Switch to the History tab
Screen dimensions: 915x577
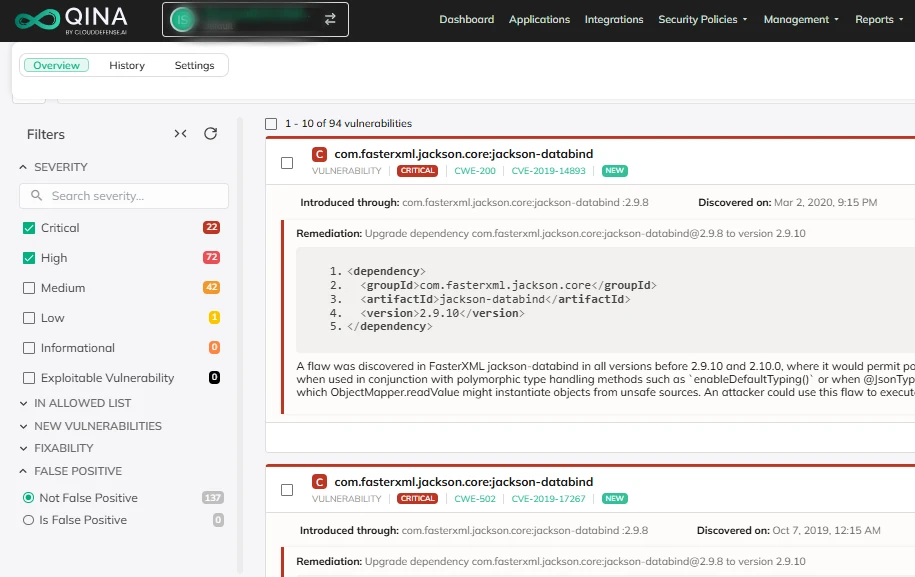click(127, 65)
